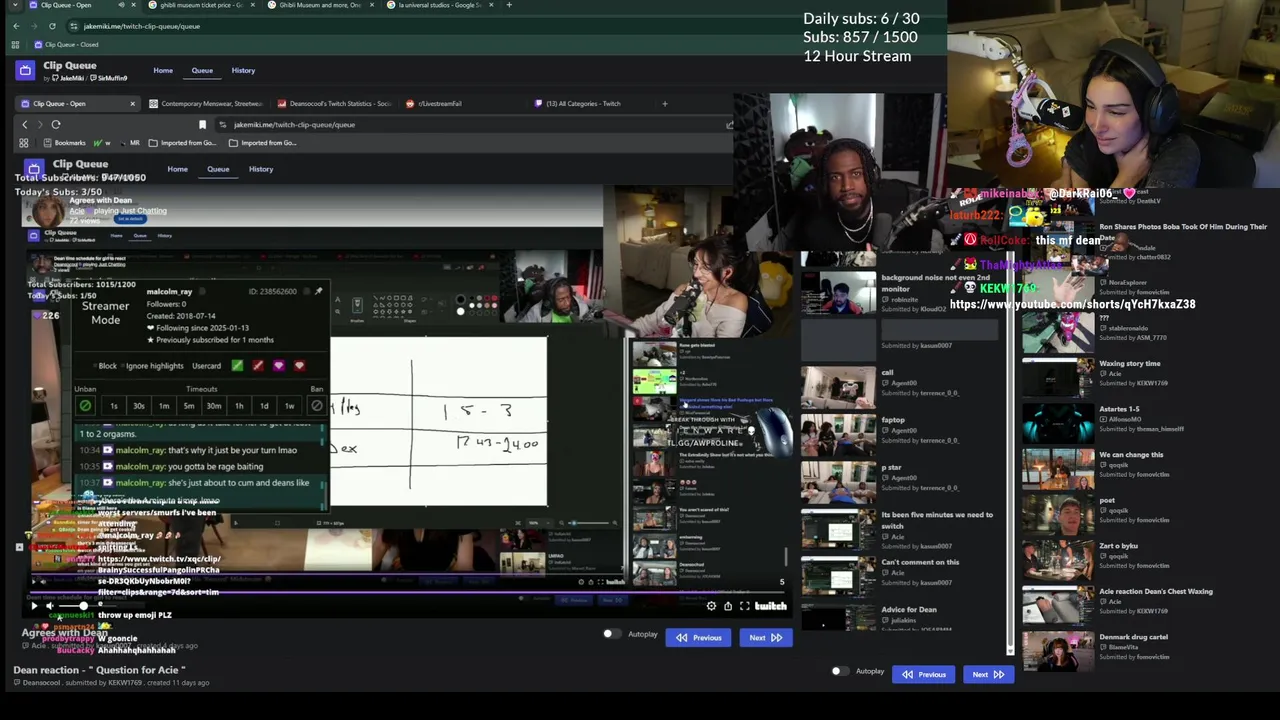Add new tab in inner browser
The height and width of the screenshot is (720, 1280).
pos(664,104)
